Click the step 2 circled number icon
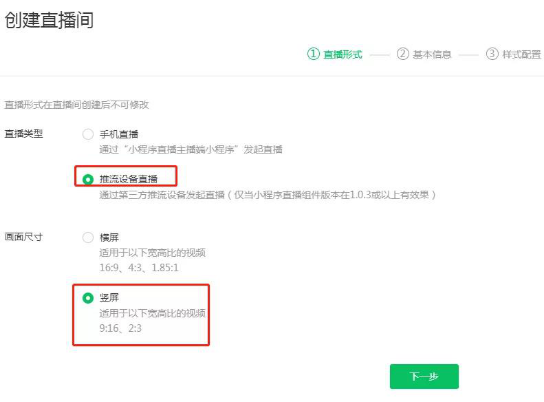The image size is (544, 402). tap(402, 54)
